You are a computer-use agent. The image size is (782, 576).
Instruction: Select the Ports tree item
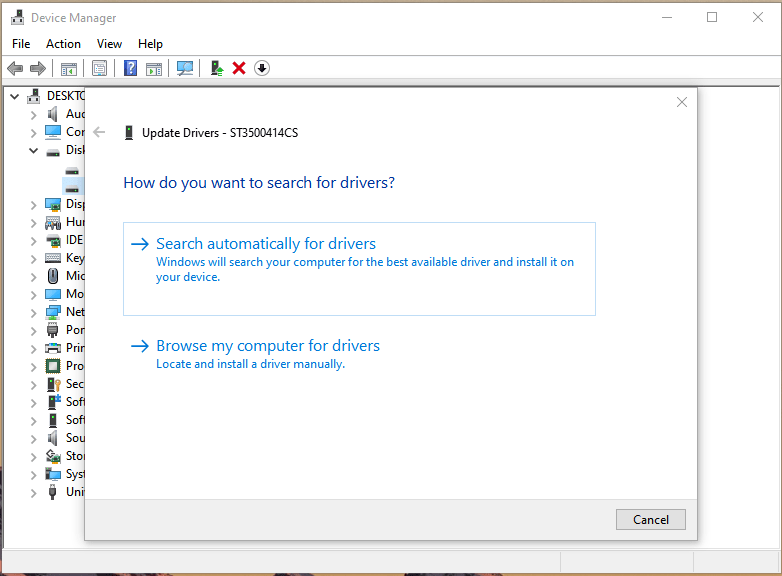point(75,330)
